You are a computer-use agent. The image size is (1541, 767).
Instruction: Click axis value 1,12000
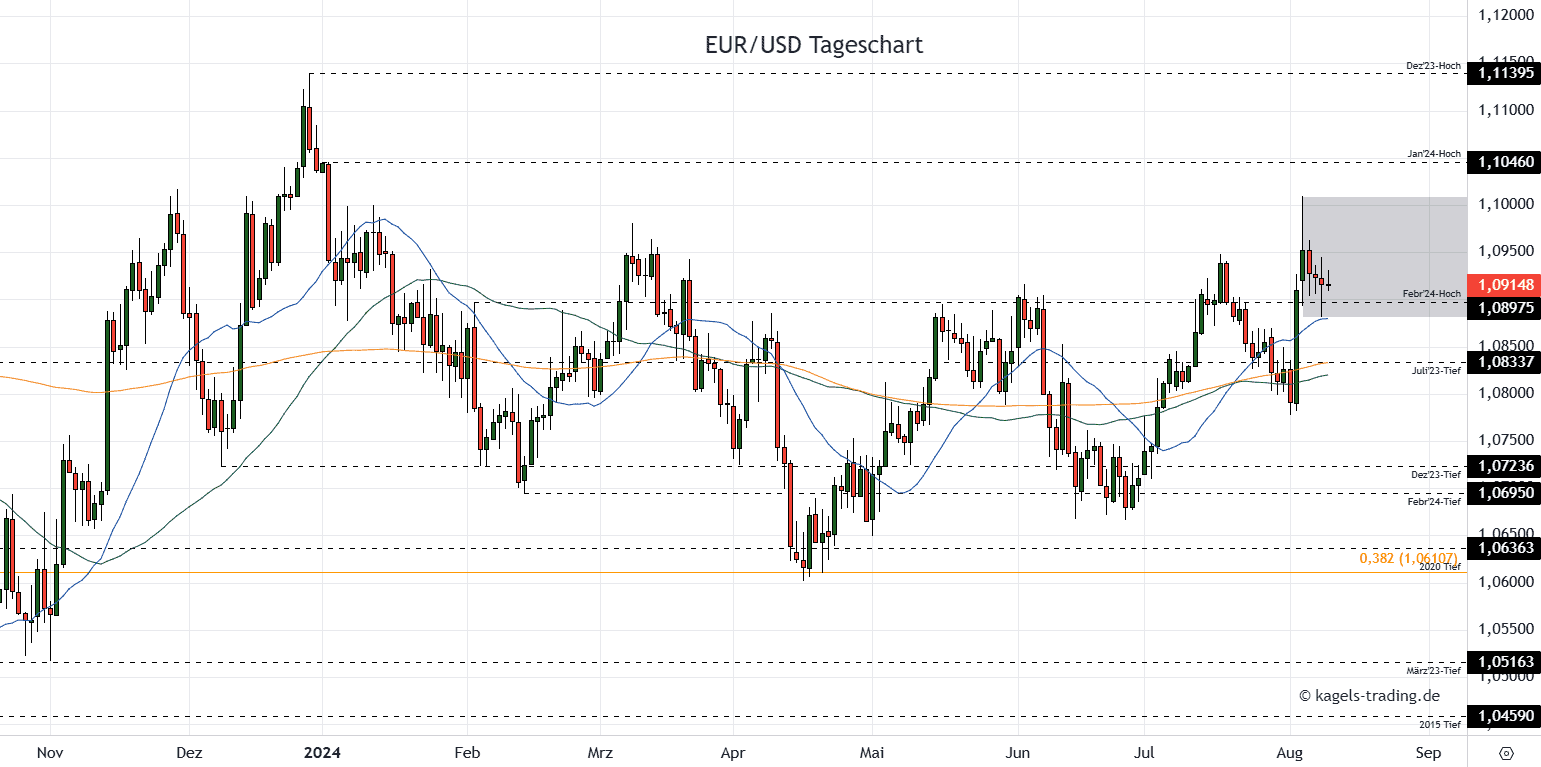coord(1506,16)
